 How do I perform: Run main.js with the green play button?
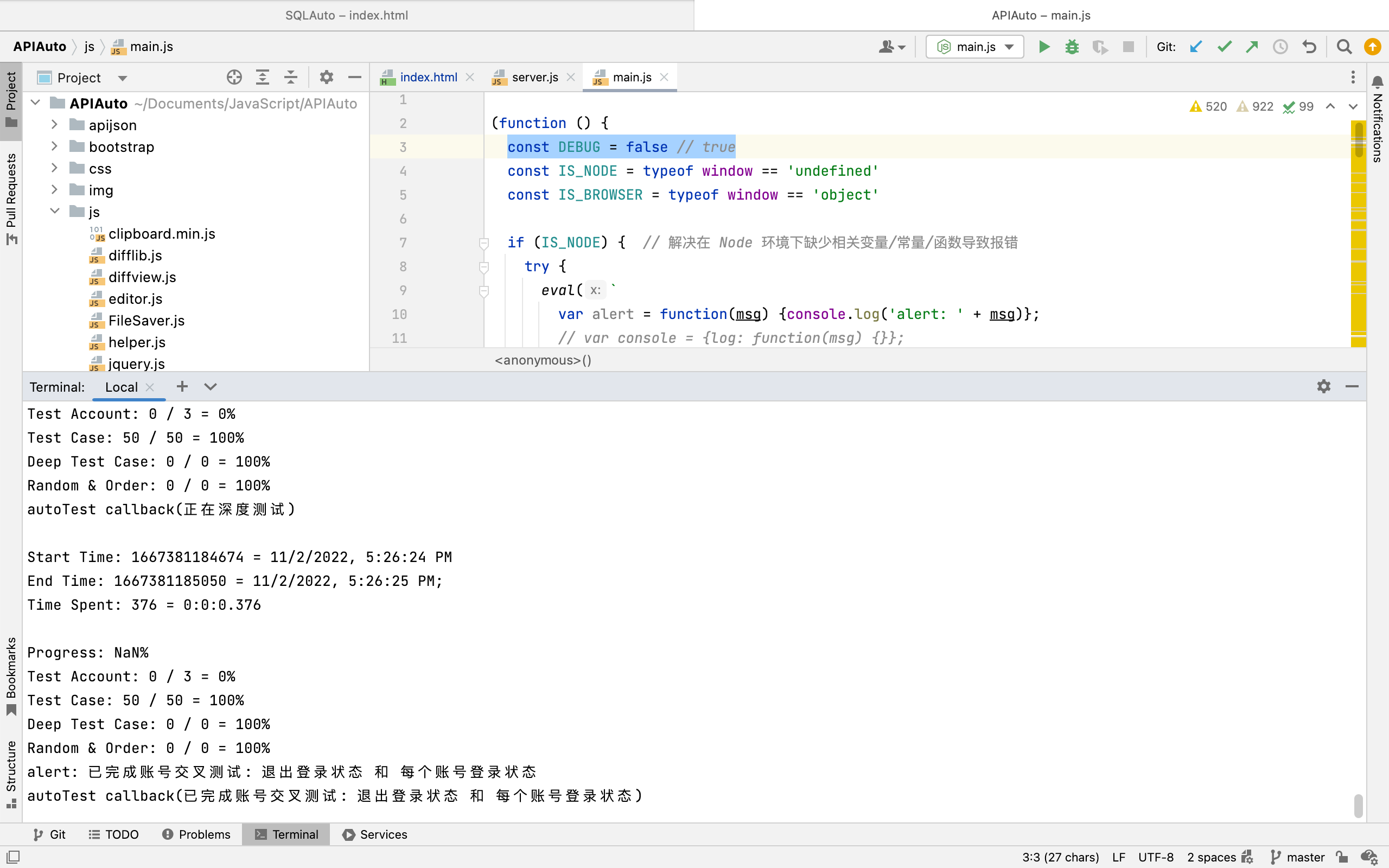(x=1044, y=47)
